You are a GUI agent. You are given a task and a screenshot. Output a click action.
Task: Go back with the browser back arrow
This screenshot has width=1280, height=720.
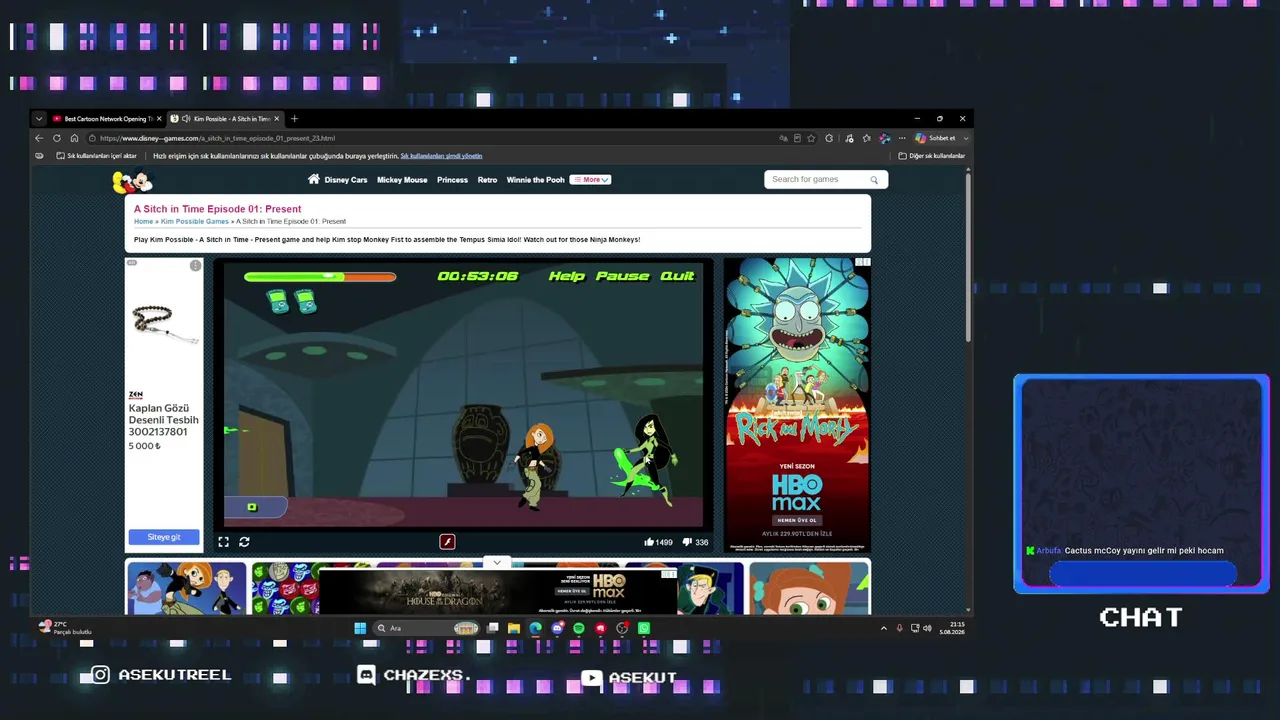[39, 138]
